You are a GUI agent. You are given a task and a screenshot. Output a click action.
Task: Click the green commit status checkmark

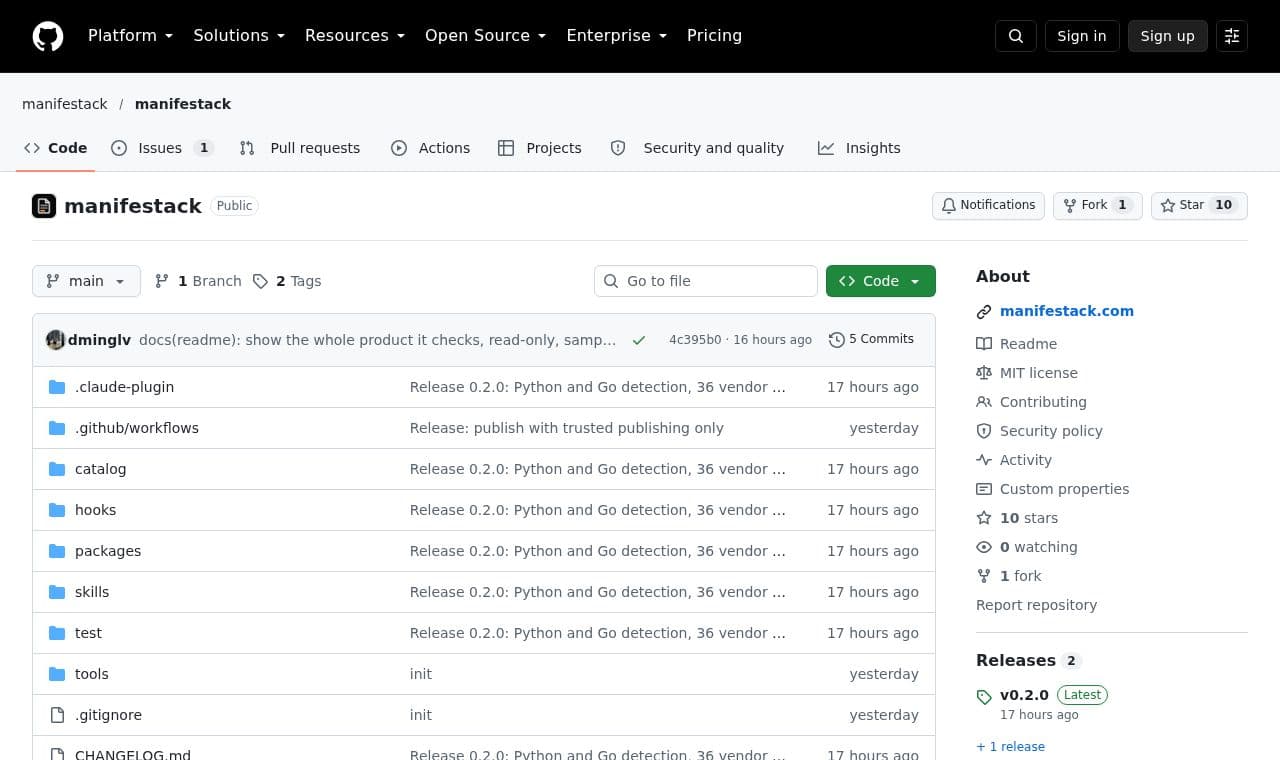click(x=639, y=340)
